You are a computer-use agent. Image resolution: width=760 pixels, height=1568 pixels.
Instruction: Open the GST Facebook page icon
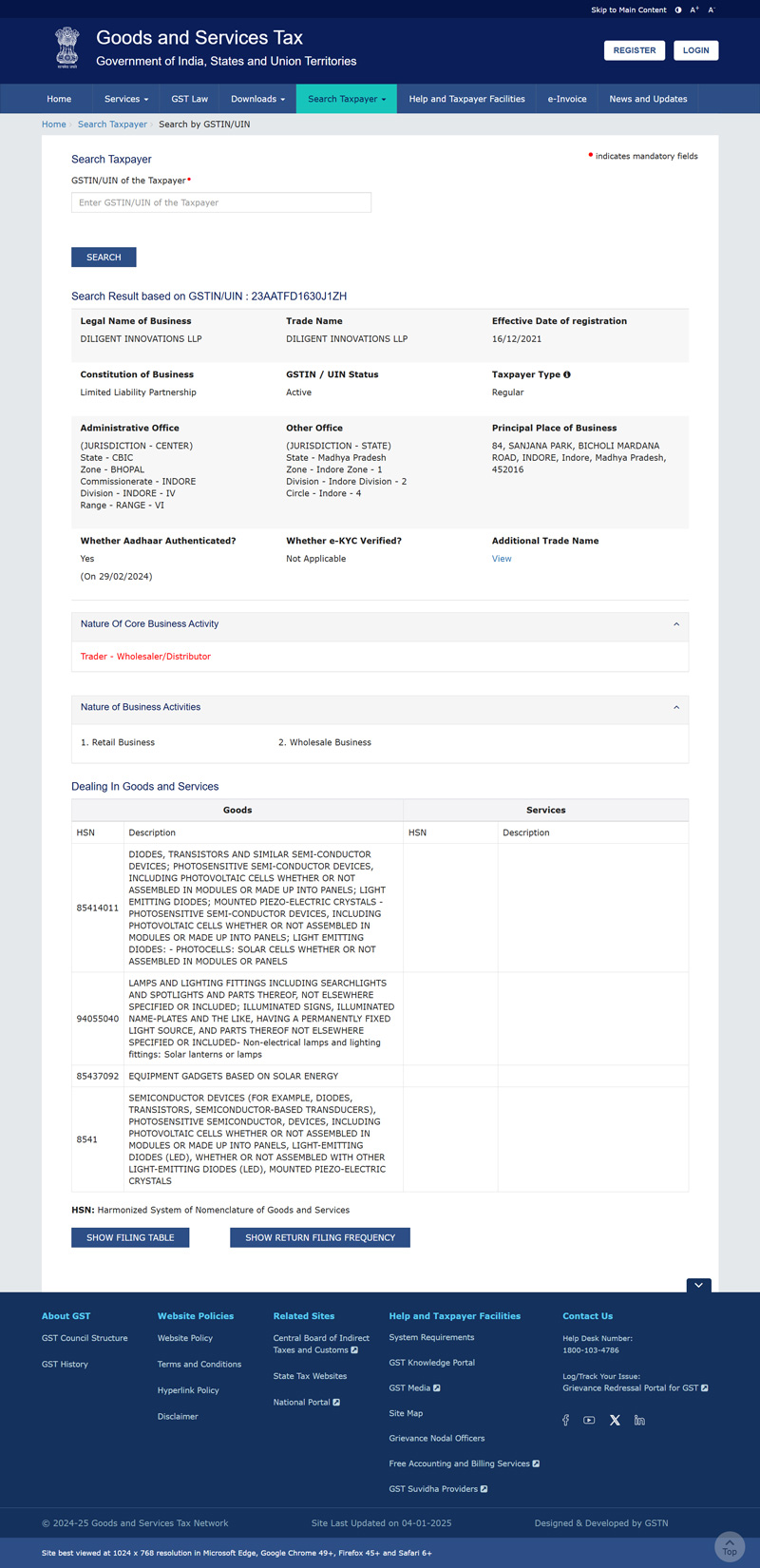coord(566,1420)
